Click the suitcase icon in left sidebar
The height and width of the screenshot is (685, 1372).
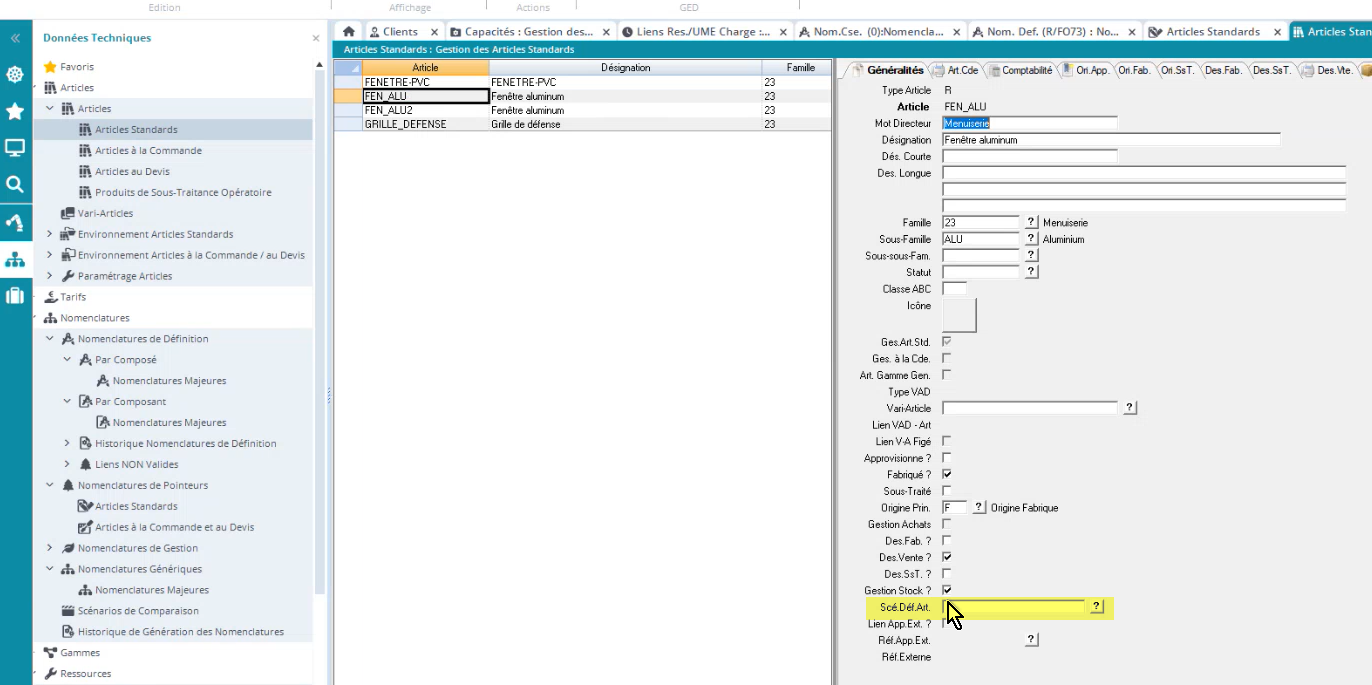point(15,295)
